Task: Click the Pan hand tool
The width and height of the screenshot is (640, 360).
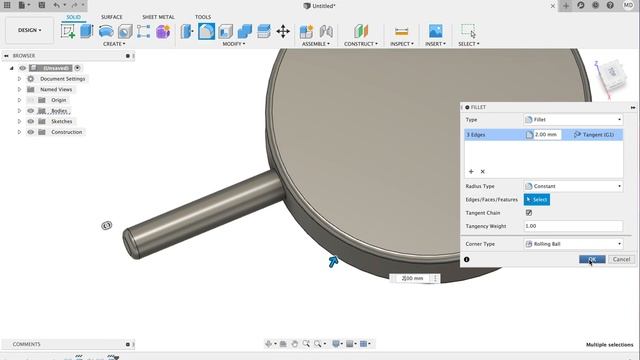Action: point(294,344)
